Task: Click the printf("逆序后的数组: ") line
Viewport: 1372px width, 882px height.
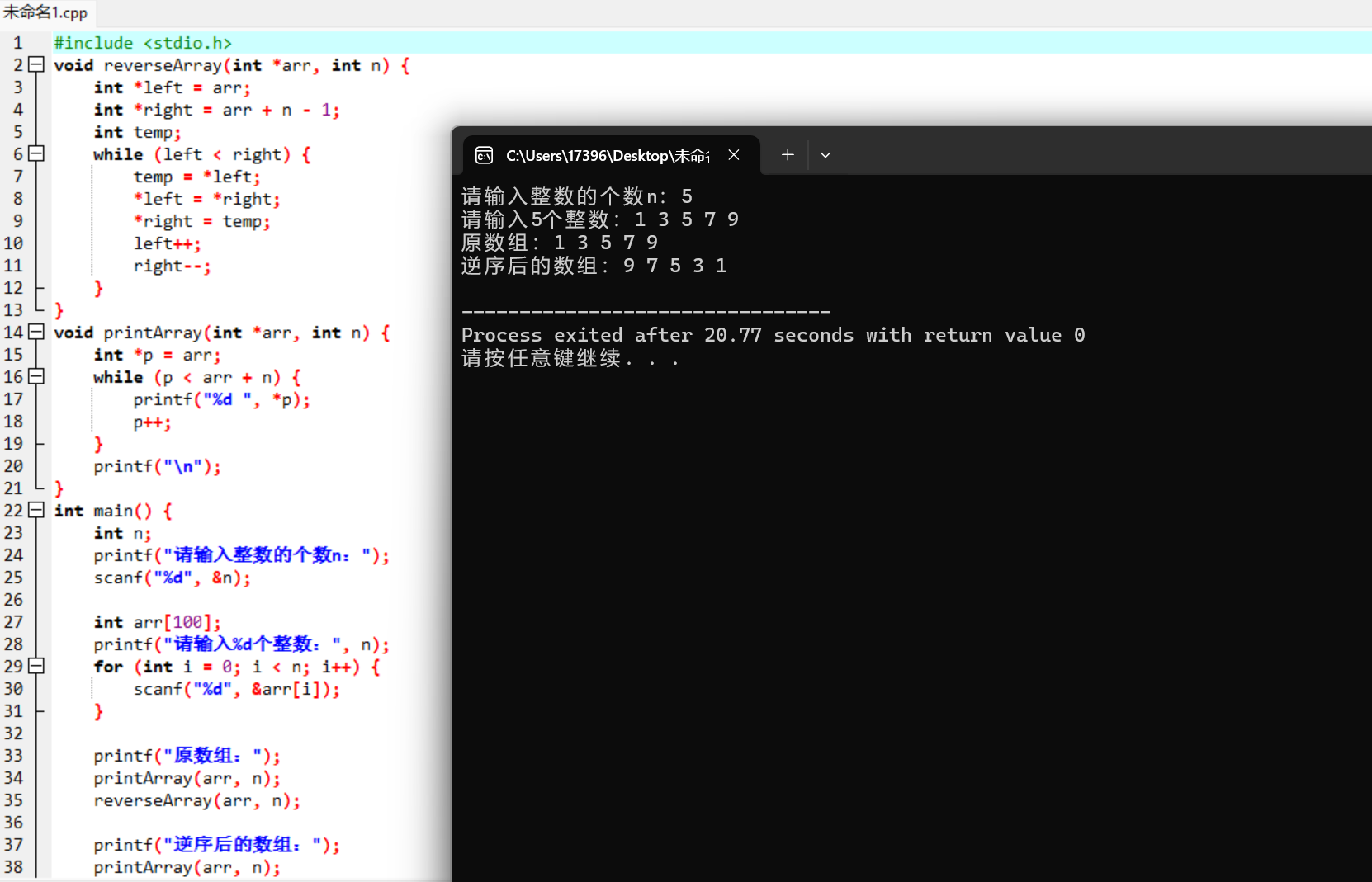Action: coord(216,845)
